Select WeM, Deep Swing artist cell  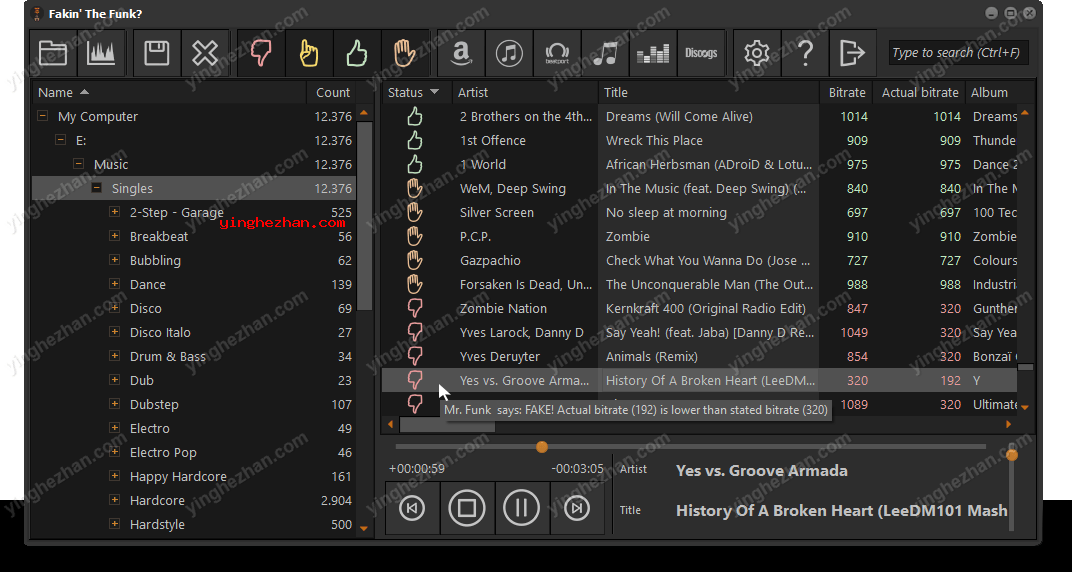tap(513, 189)
